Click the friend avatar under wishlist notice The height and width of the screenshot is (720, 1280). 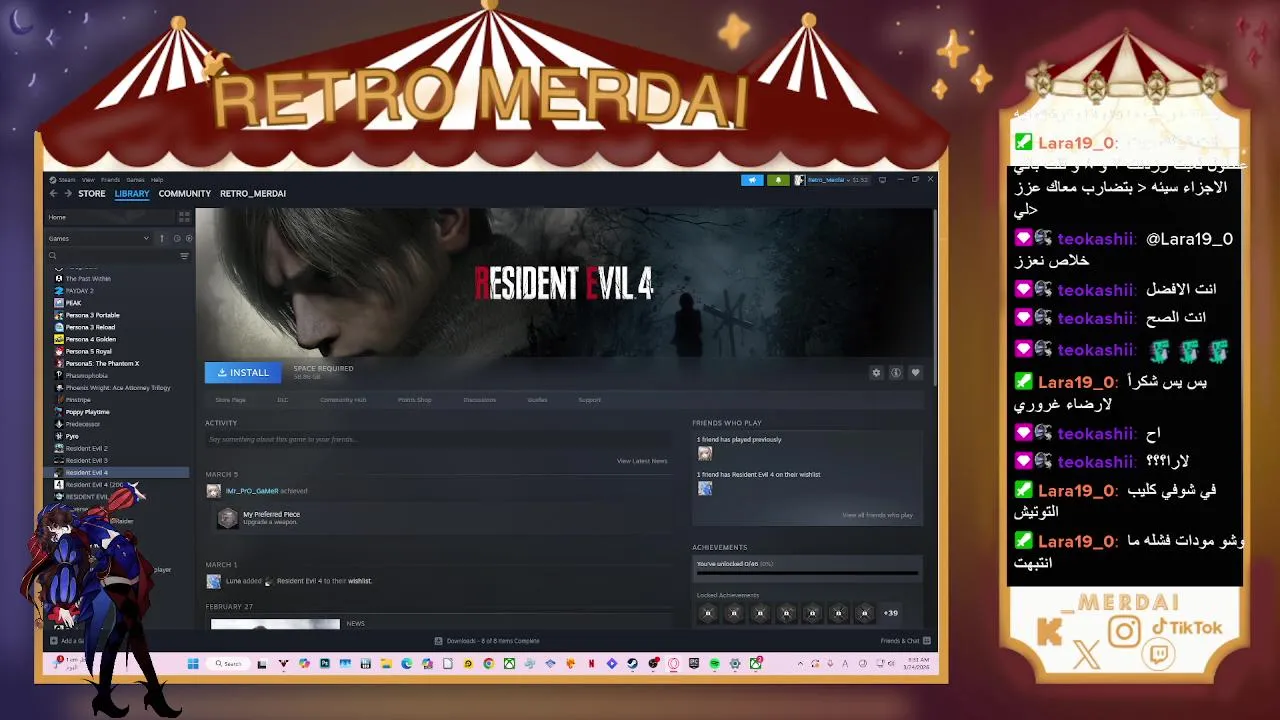[705, 488]
